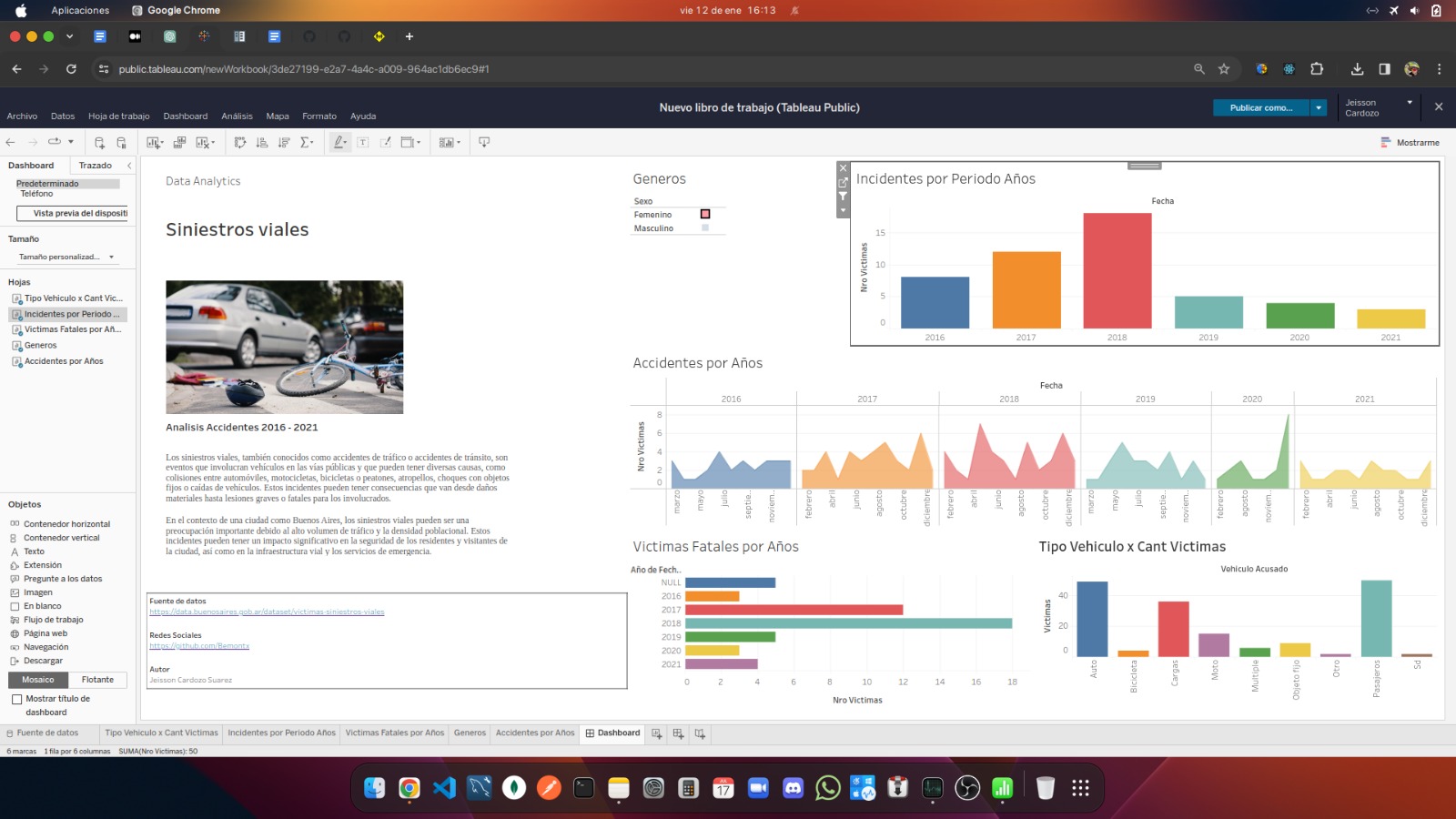Open the Publicar como dropdown arrow

pos(1318,107)
